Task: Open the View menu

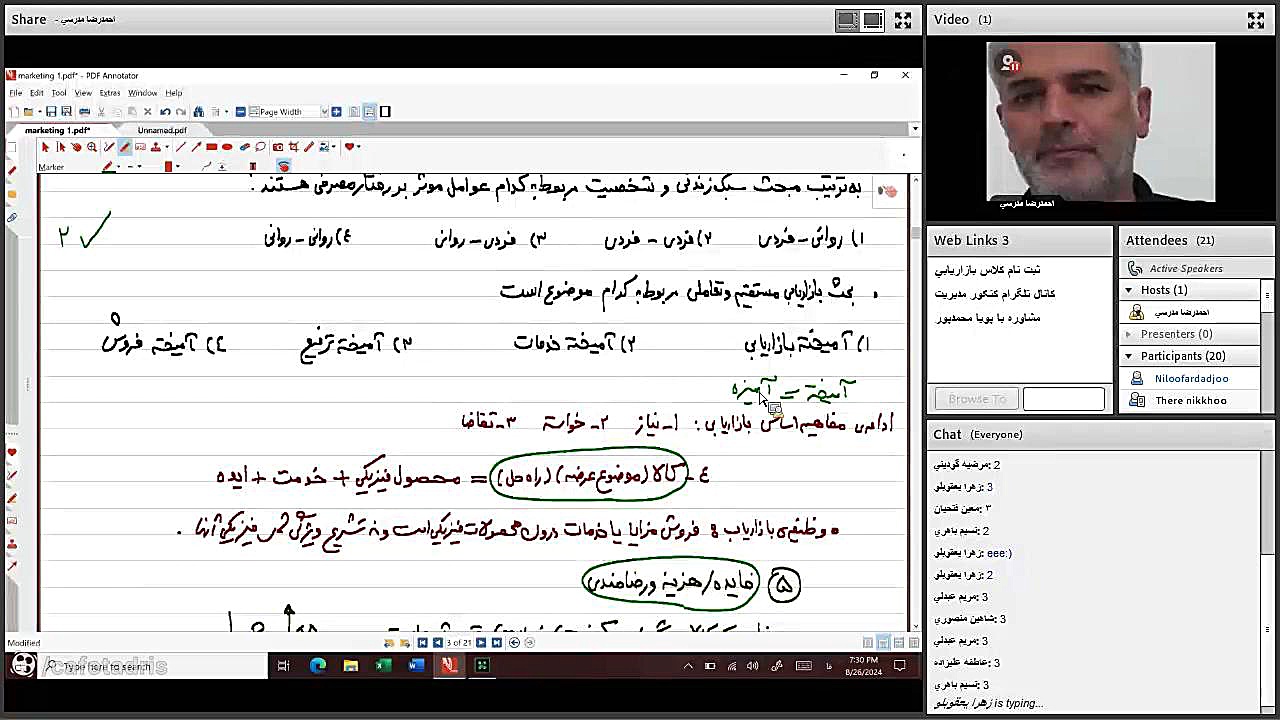Action: coord(83,93)
